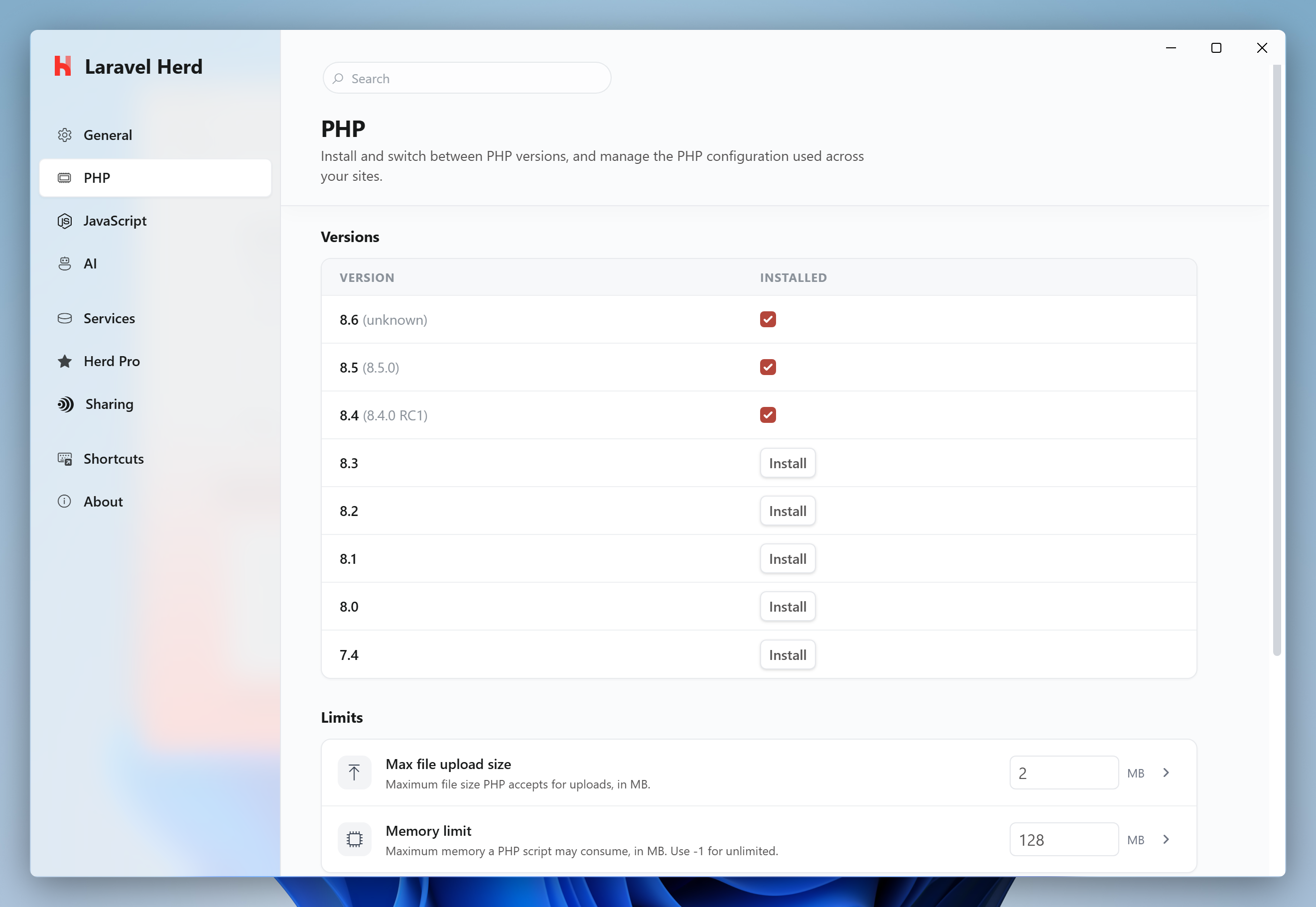Click the Shortcuts keyboard icon
1316x907 pixels.
pyautogui.click(x=65, y=459)
